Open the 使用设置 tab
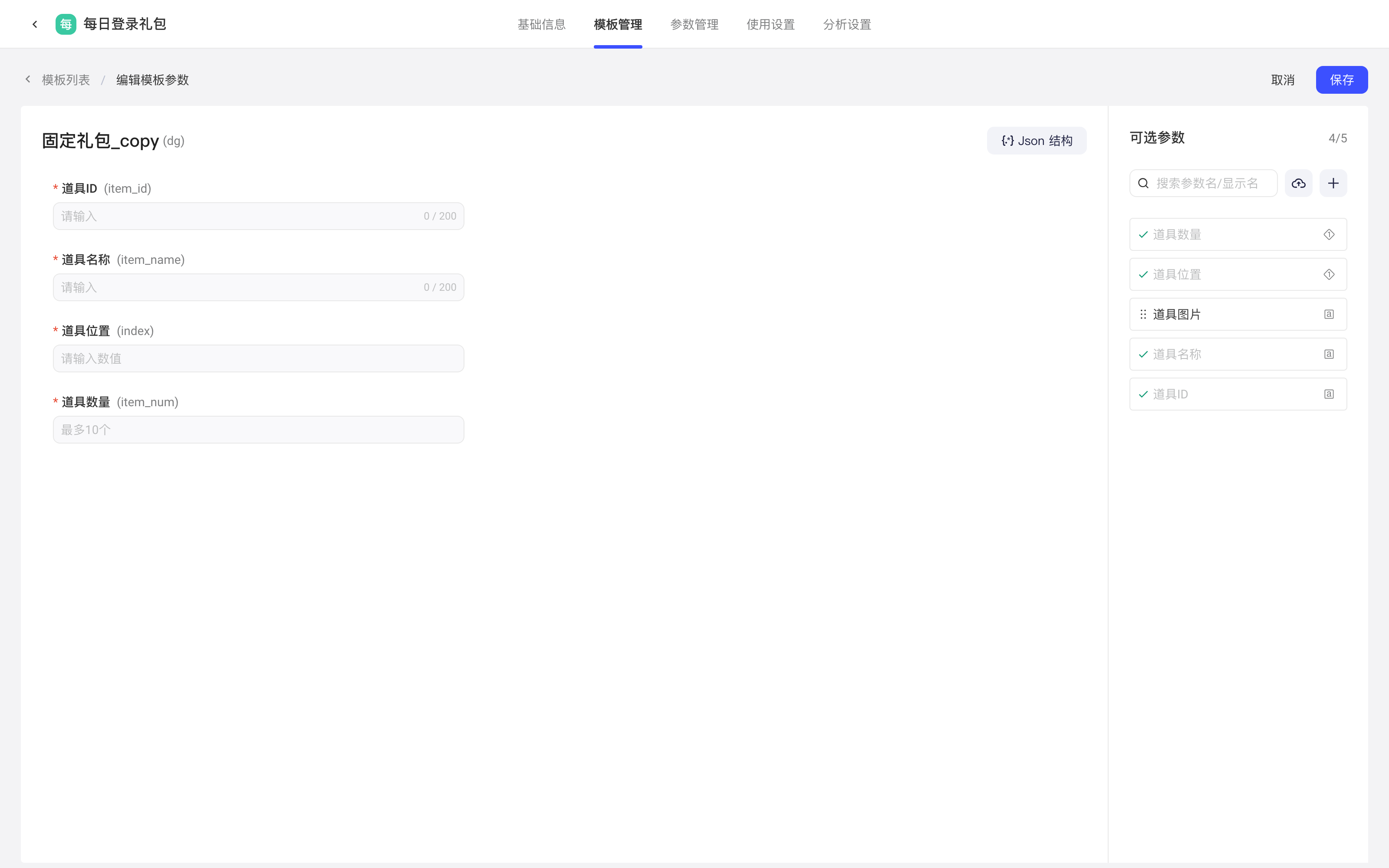The width and height of the screenshot is (1389, 868). pos(770,24)
